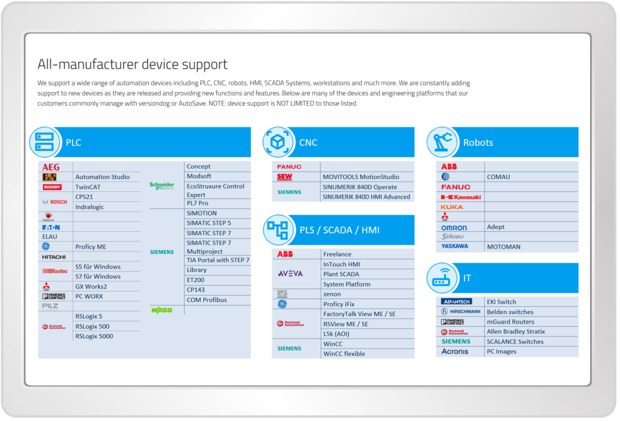The height and width of the screenshot is (421, 620).
Task: Click the 'WinCC flexible' entry
Action: pos(344,354)
